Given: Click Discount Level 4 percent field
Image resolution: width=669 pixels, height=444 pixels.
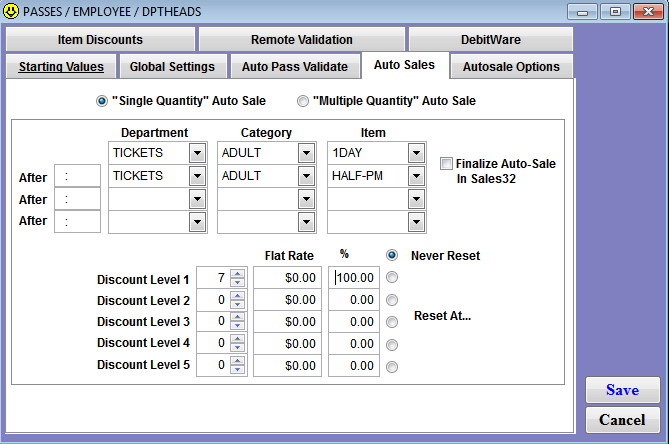Looking at the screenshot, I should click(354, 344).
